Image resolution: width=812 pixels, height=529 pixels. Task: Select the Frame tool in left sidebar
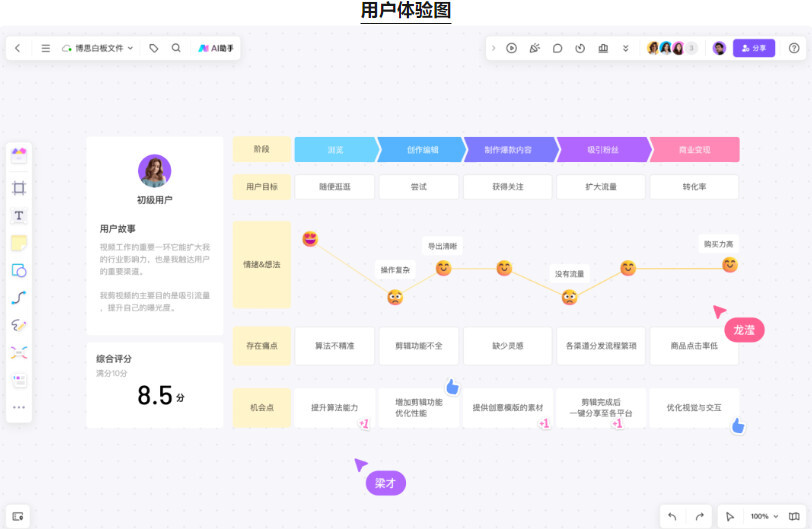pos(19,188)
